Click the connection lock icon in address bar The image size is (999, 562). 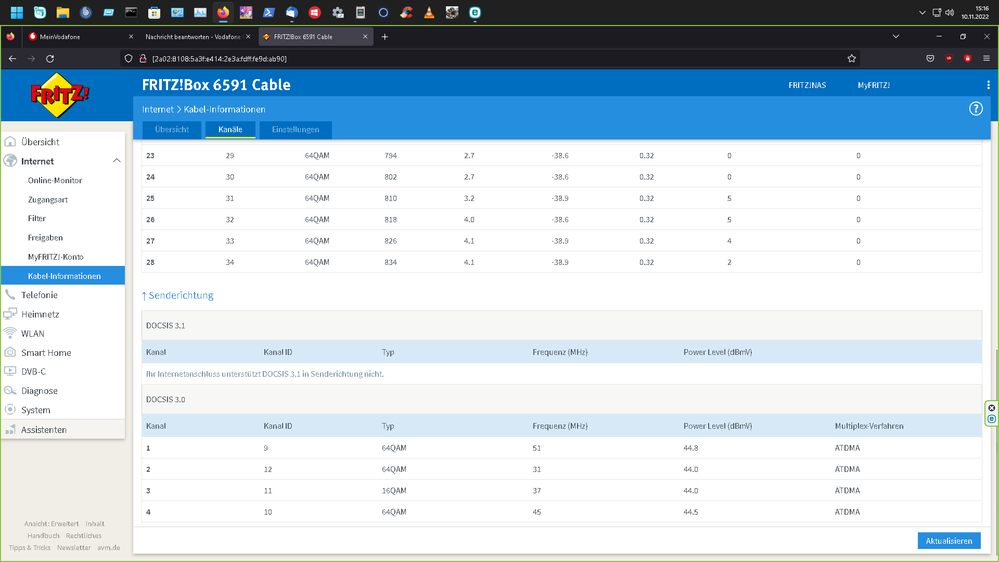[143, 59]
